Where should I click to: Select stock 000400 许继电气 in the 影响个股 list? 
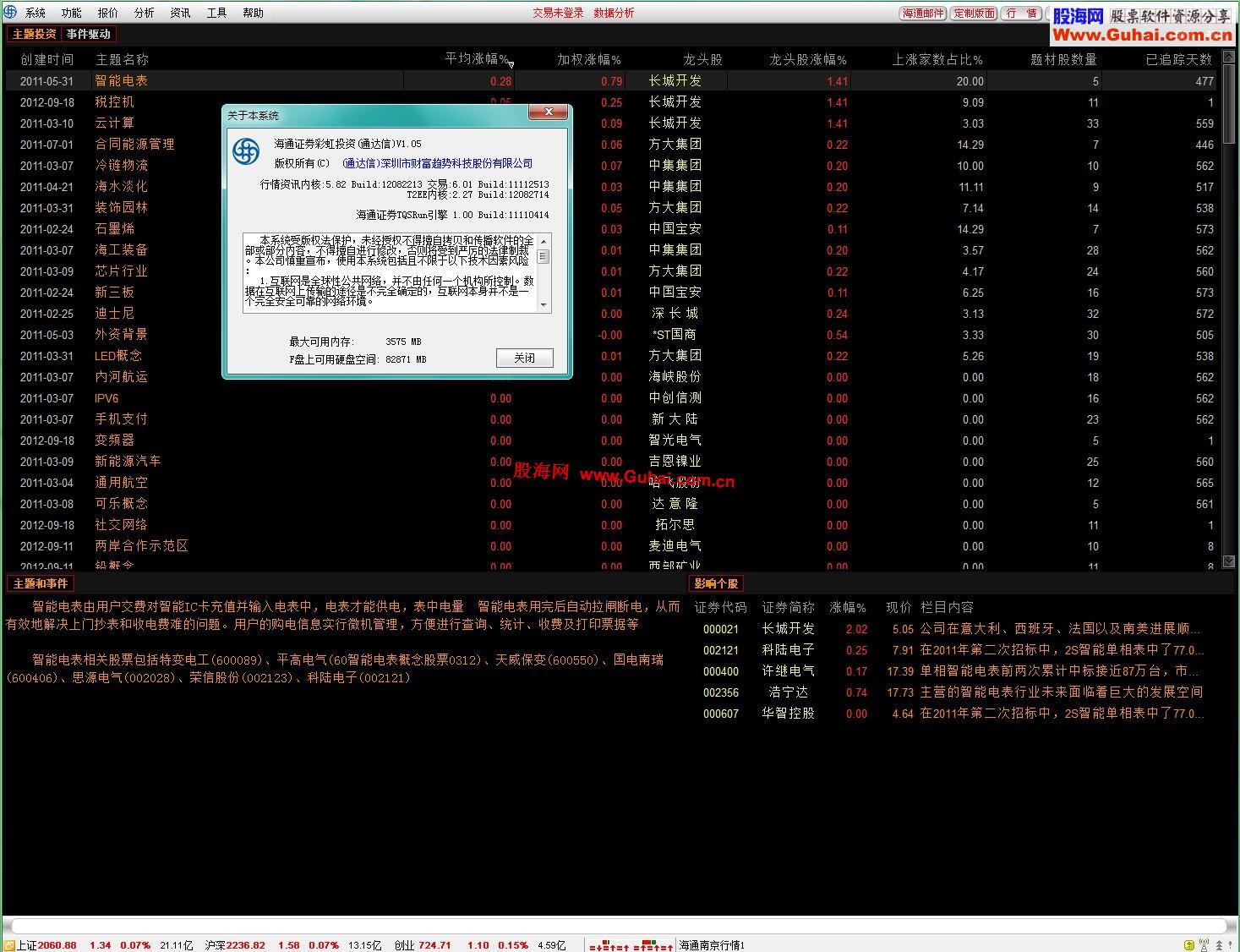[953, 671]
